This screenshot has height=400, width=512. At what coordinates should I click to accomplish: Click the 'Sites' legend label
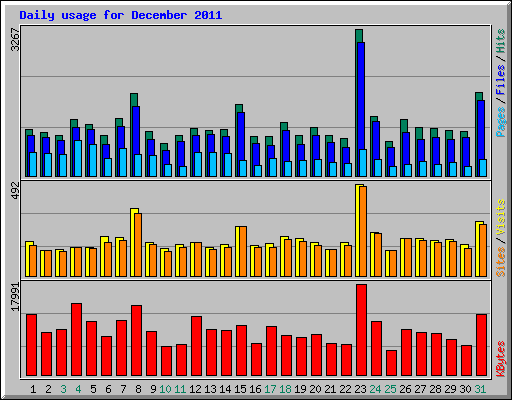tap(501, 262)
